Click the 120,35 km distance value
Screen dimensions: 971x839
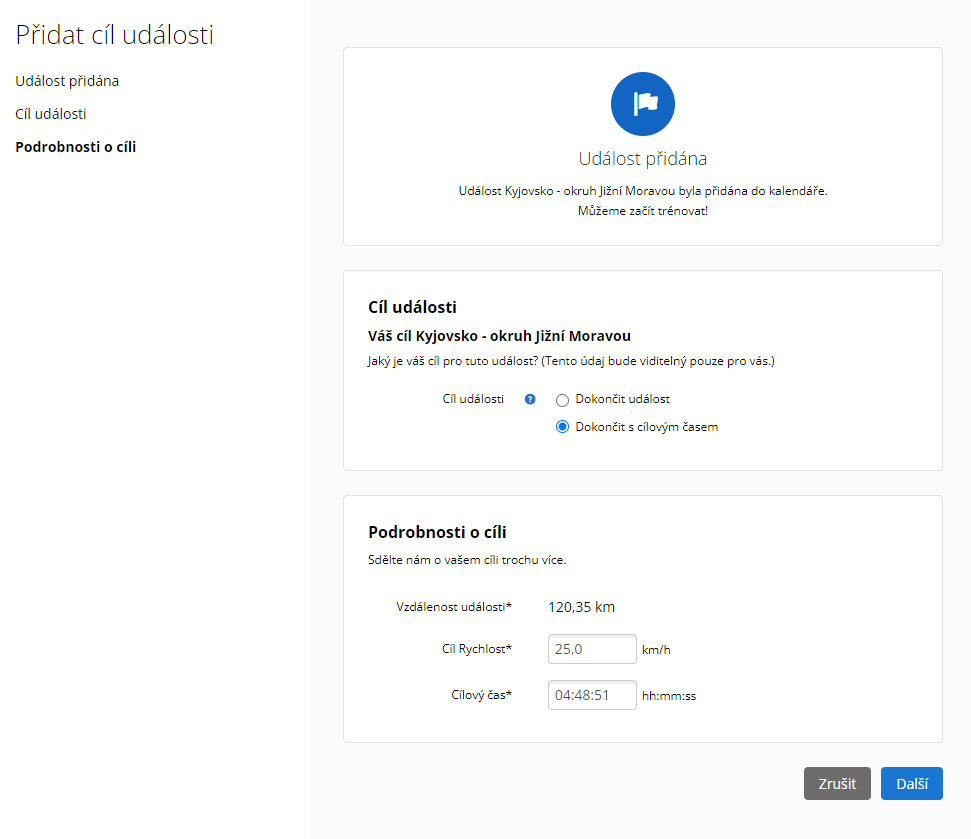(581, 606)
